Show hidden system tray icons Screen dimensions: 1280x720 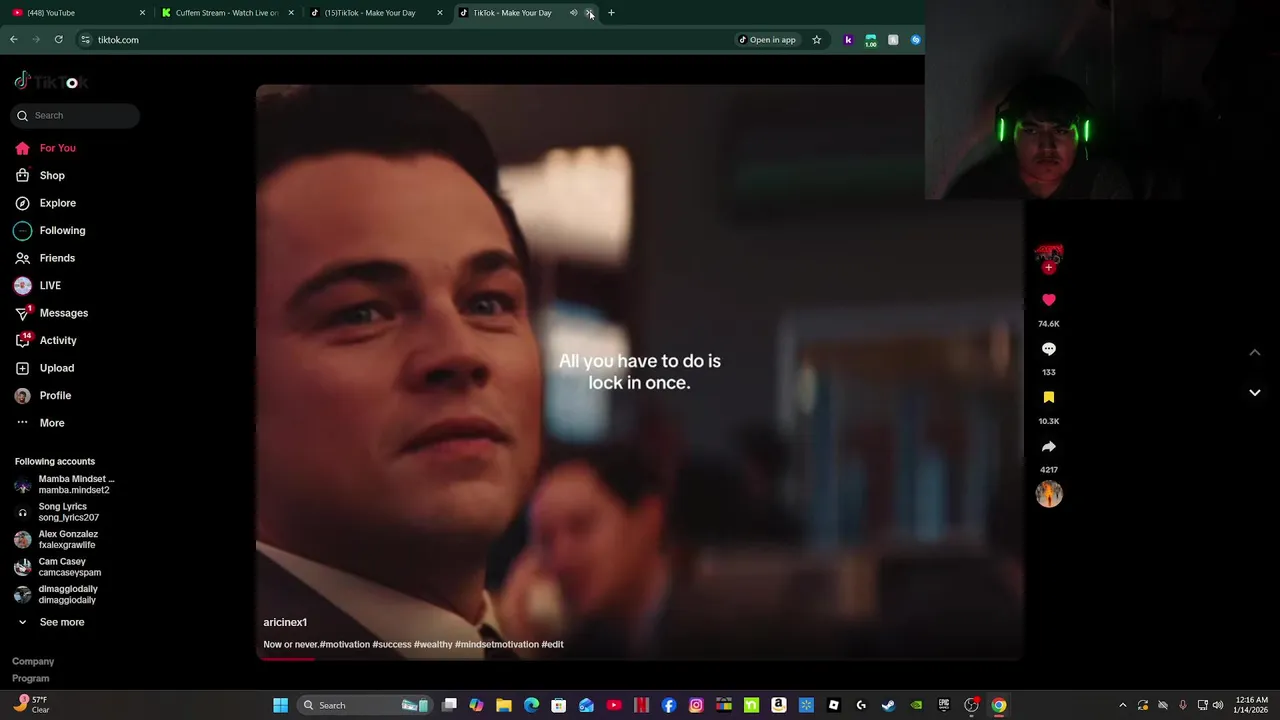(x=1122, y=705)
